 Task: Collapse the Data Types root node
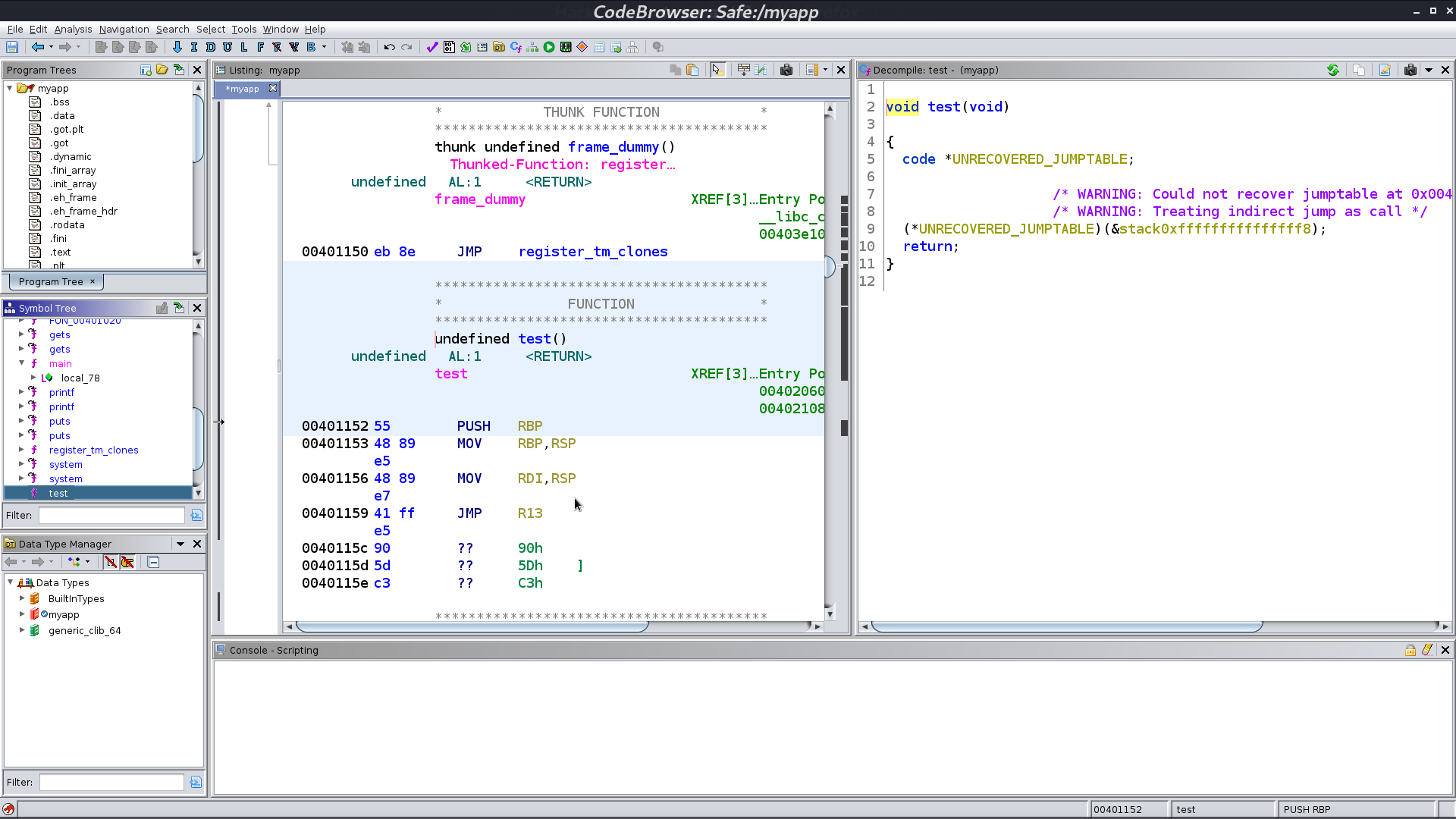click(x=11, y=582)
